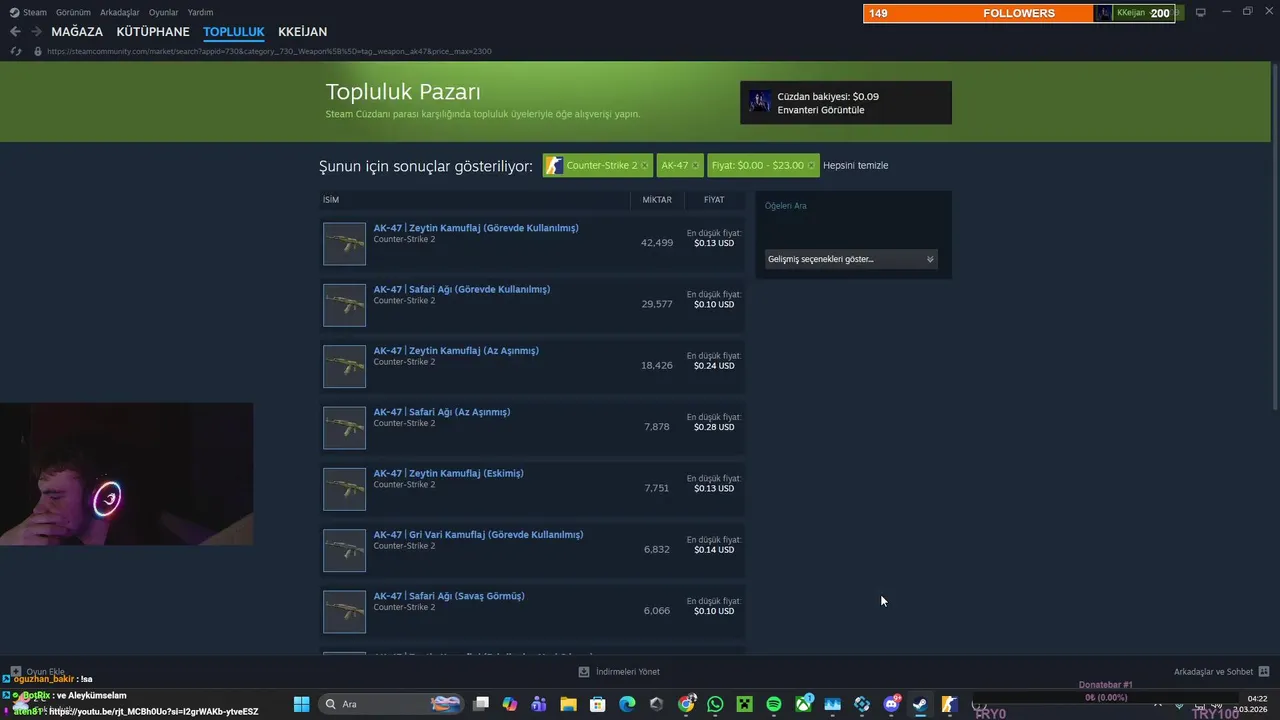Open Discord from taskbar
The width and height of the screenshot is (1280, 720).
tap(891, 704)
